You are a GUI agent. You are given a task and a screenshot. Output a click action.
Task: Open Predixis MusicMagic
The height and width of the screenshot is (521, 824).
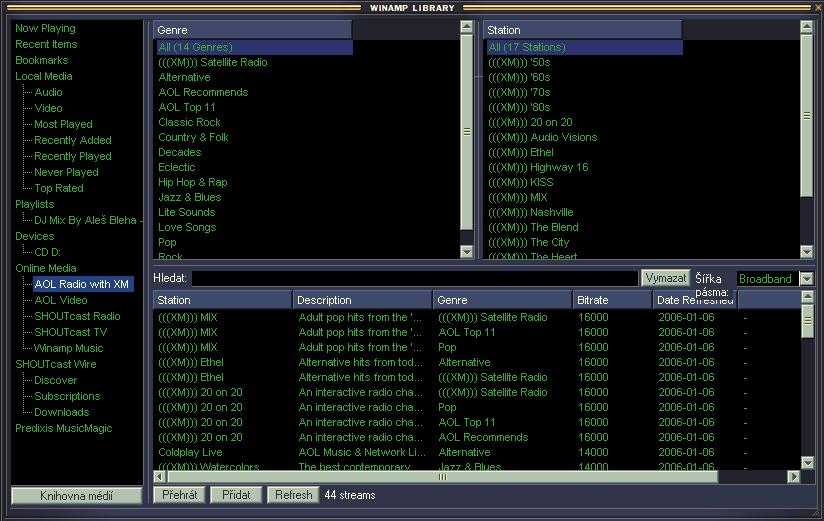coord(64,428)
